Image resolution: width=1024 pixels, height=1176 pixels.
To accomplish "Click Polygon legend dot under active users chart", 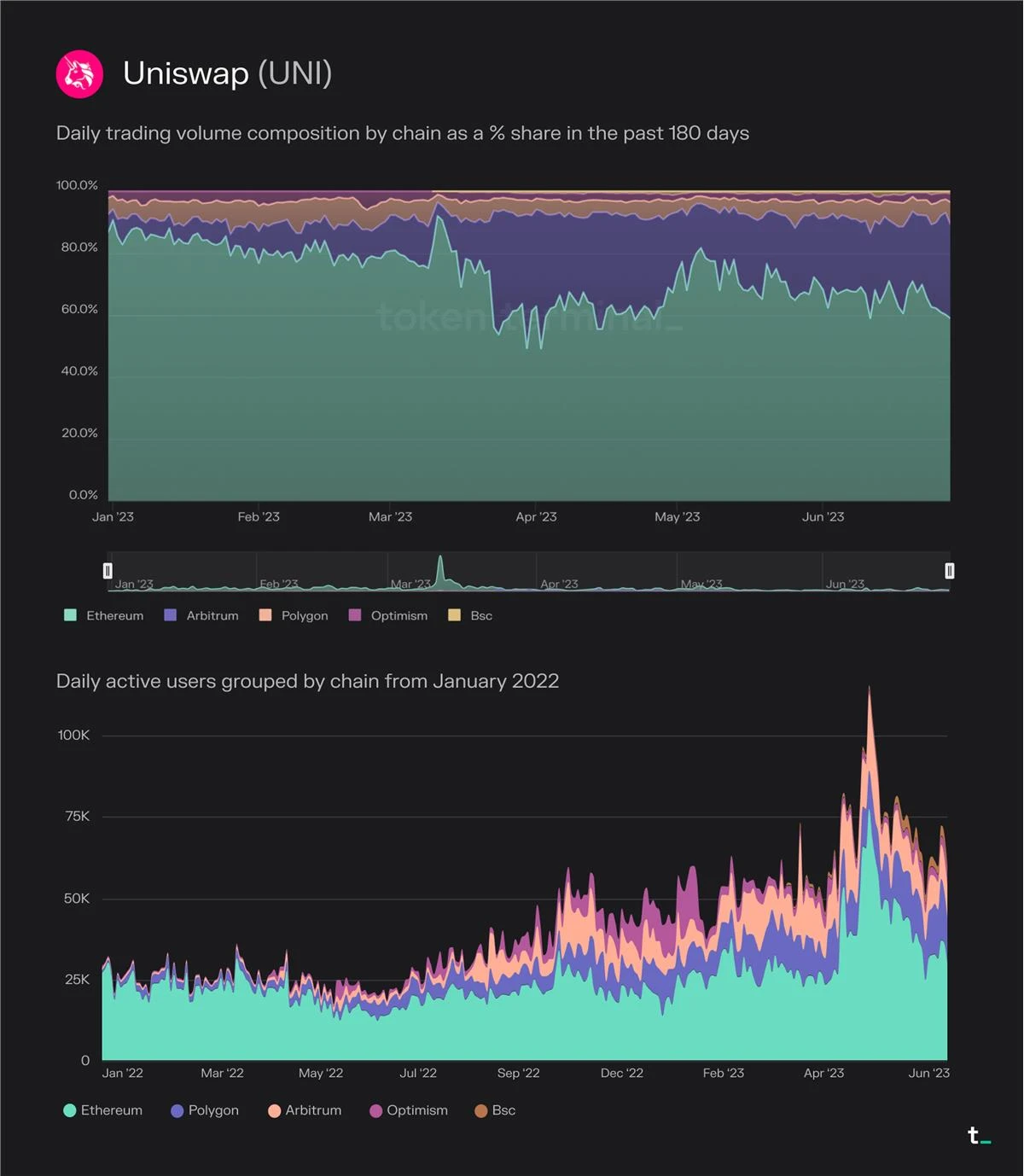I will click(177, 1110).
